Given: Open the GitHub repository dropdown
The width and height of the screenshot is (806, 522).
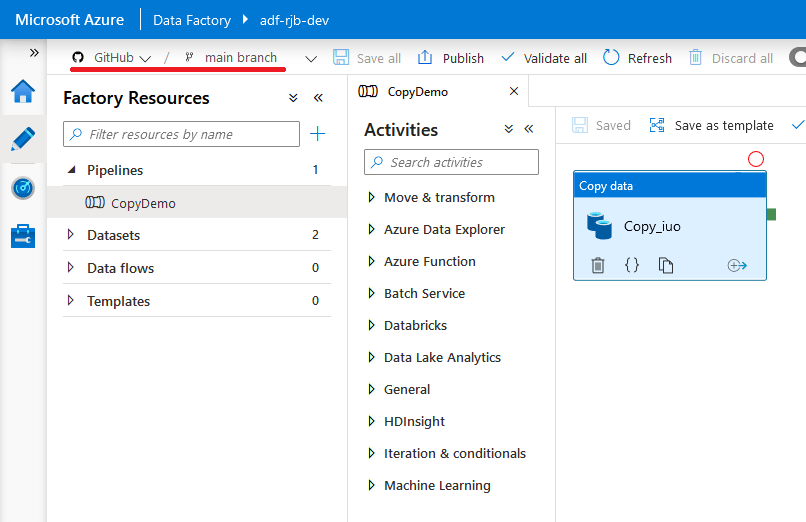Looking at the screenshot, I should click(x=112, y=58).
